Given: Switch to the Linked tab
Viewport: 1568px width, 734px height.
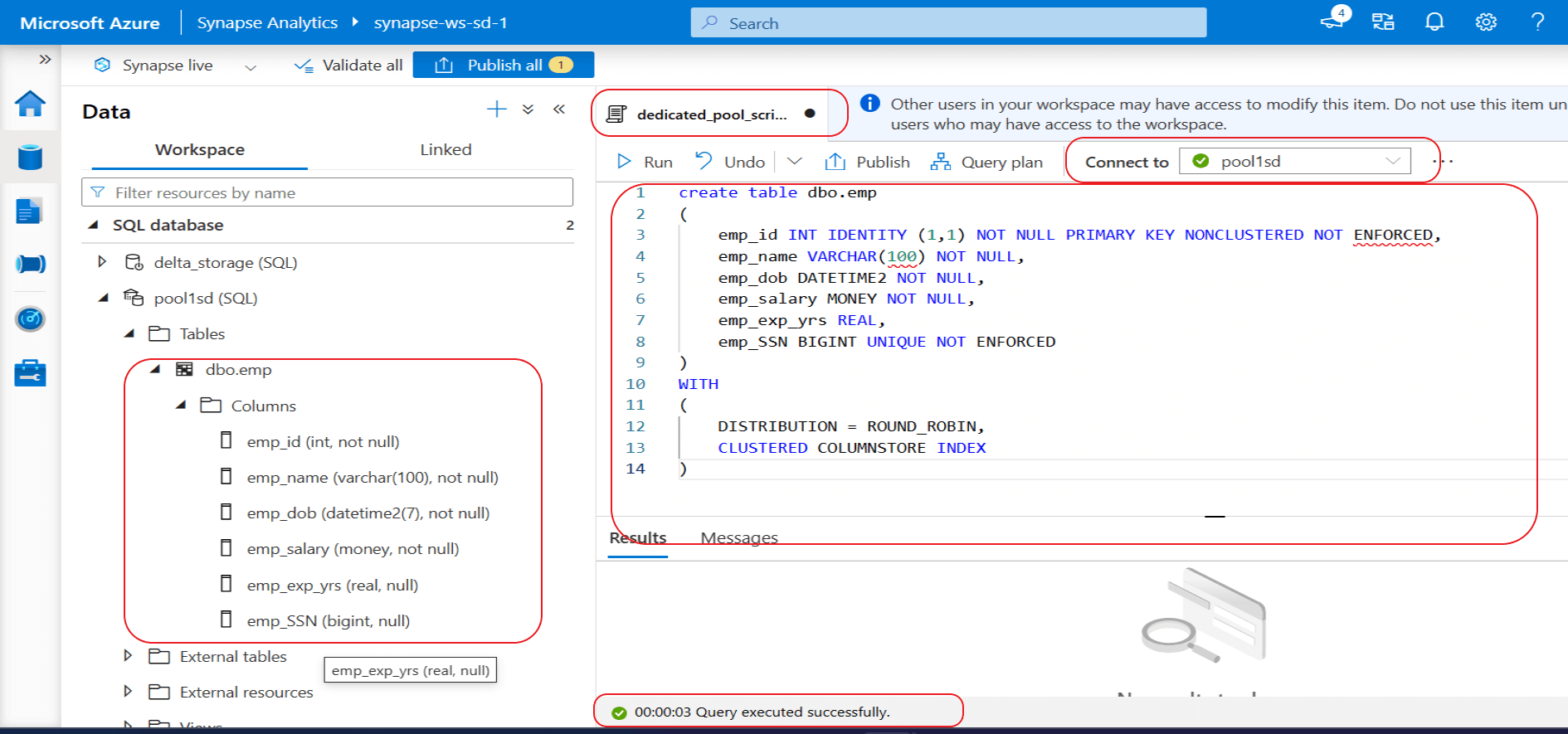Looking at the screenshot, I should (446, 150).
